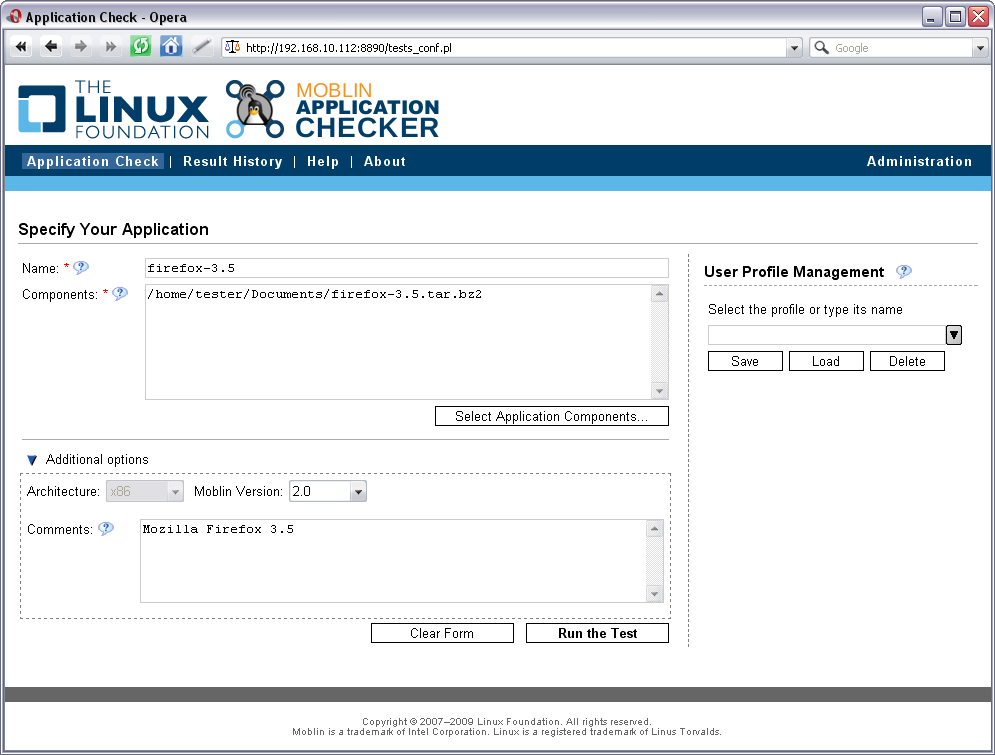
Task: Open the Help tab
Action: 323,161
